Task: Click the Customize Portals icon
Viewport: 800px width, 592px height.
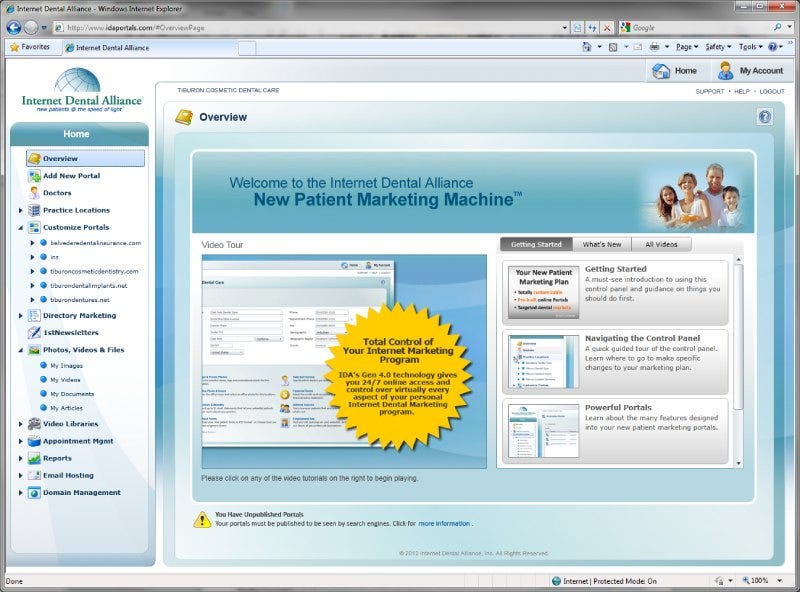Action: [x=34, y=227]
